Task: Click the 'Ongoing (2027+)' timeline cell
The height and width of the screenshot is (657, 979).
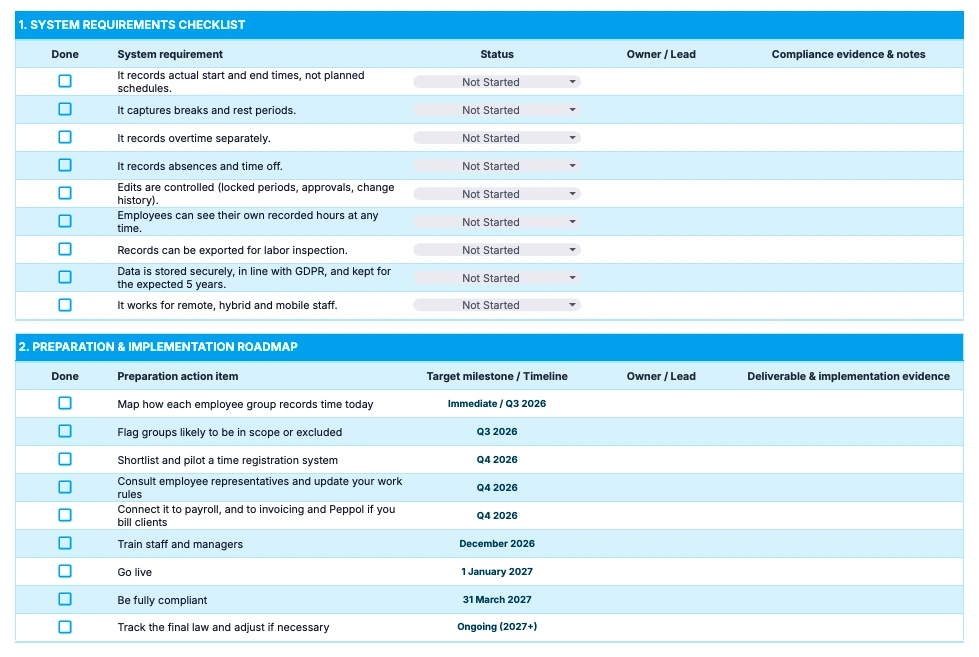Action: pos(497,626)
